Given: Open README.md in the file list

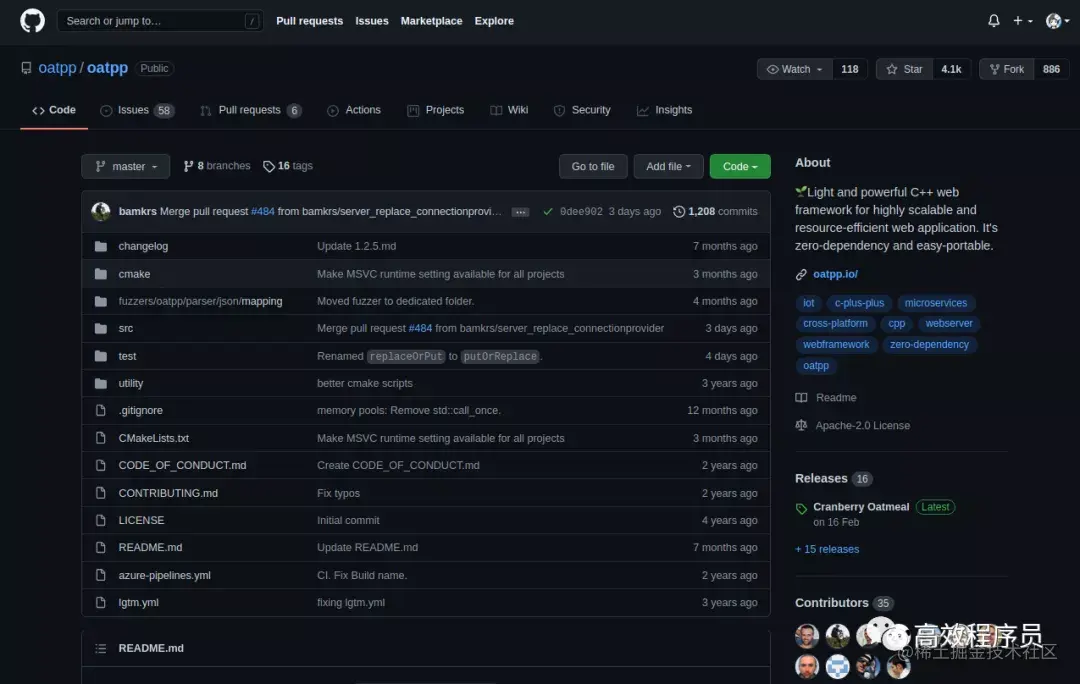Looking at the screenshot, I should tap(150, 547).
